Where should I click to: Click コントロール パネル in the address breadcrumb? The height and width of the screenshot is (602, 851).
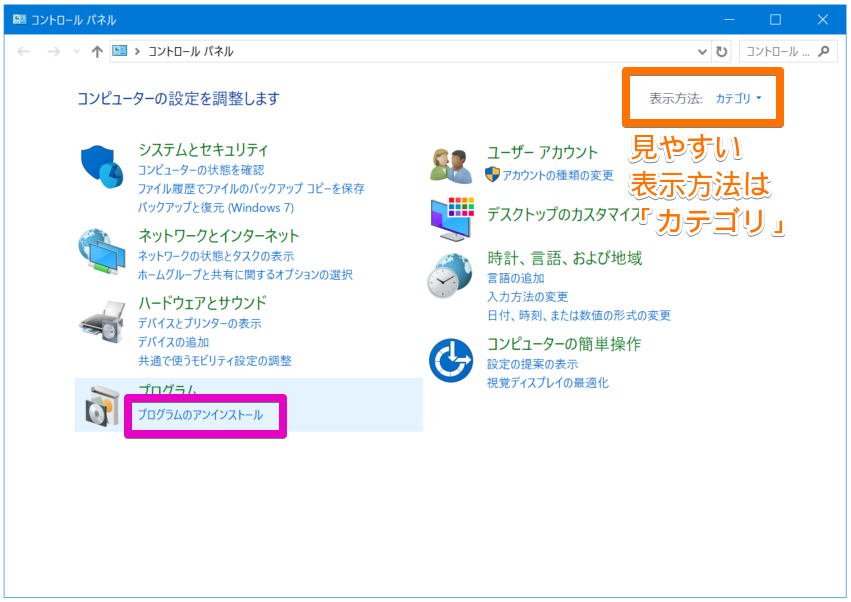pos(190,52)
